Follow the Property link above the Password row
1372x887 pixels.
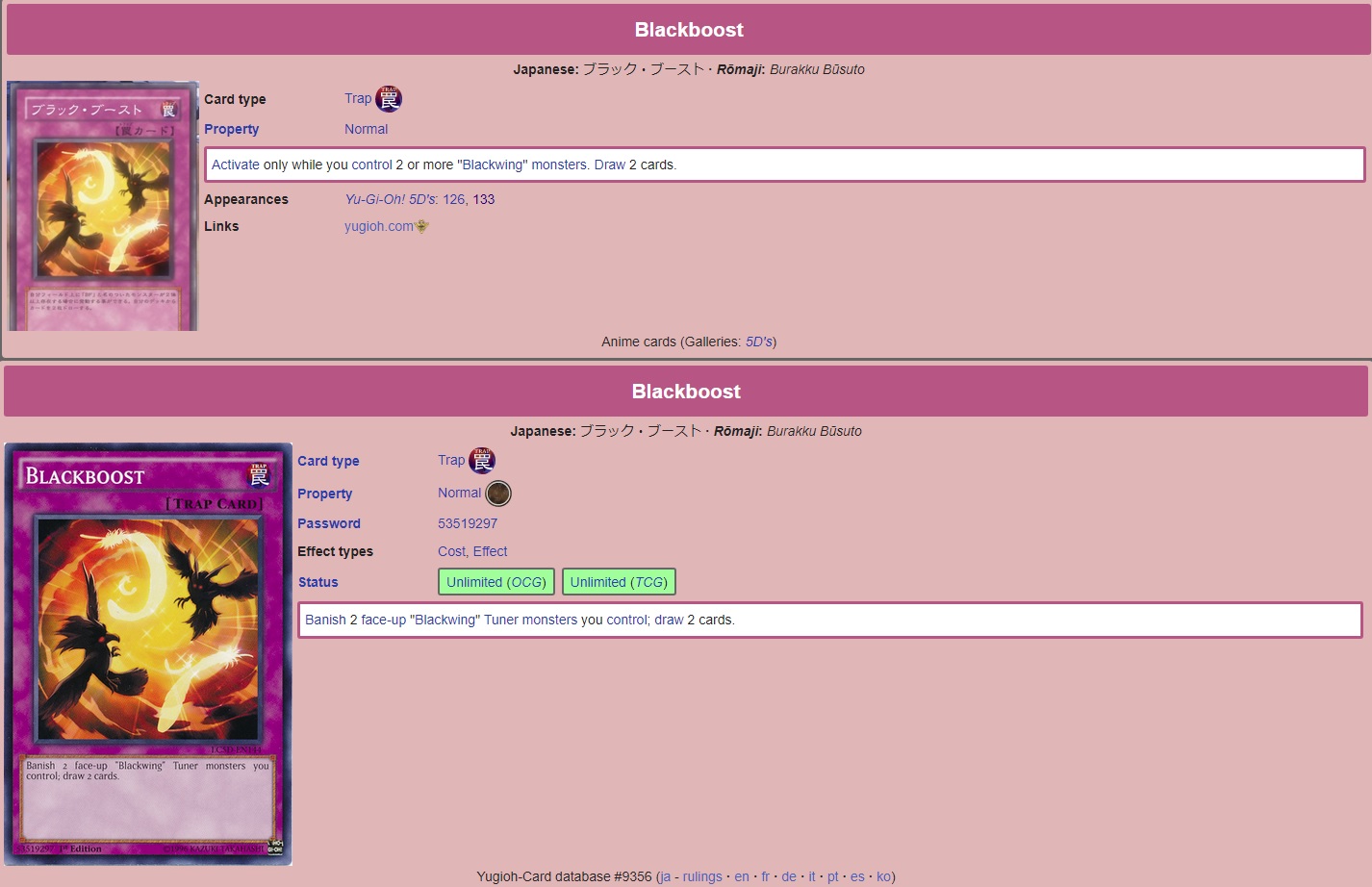[x=324, y=494]
